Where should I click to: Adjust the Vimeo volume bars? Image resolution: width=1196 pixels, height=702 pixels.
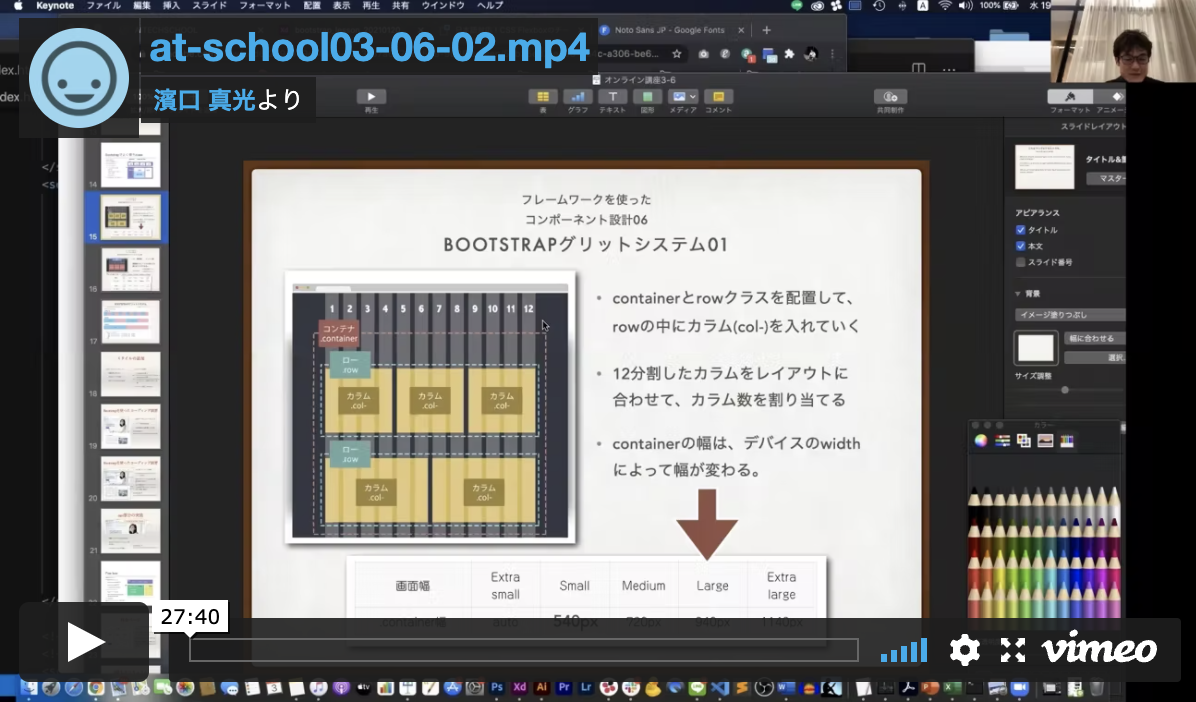(904, 651)
